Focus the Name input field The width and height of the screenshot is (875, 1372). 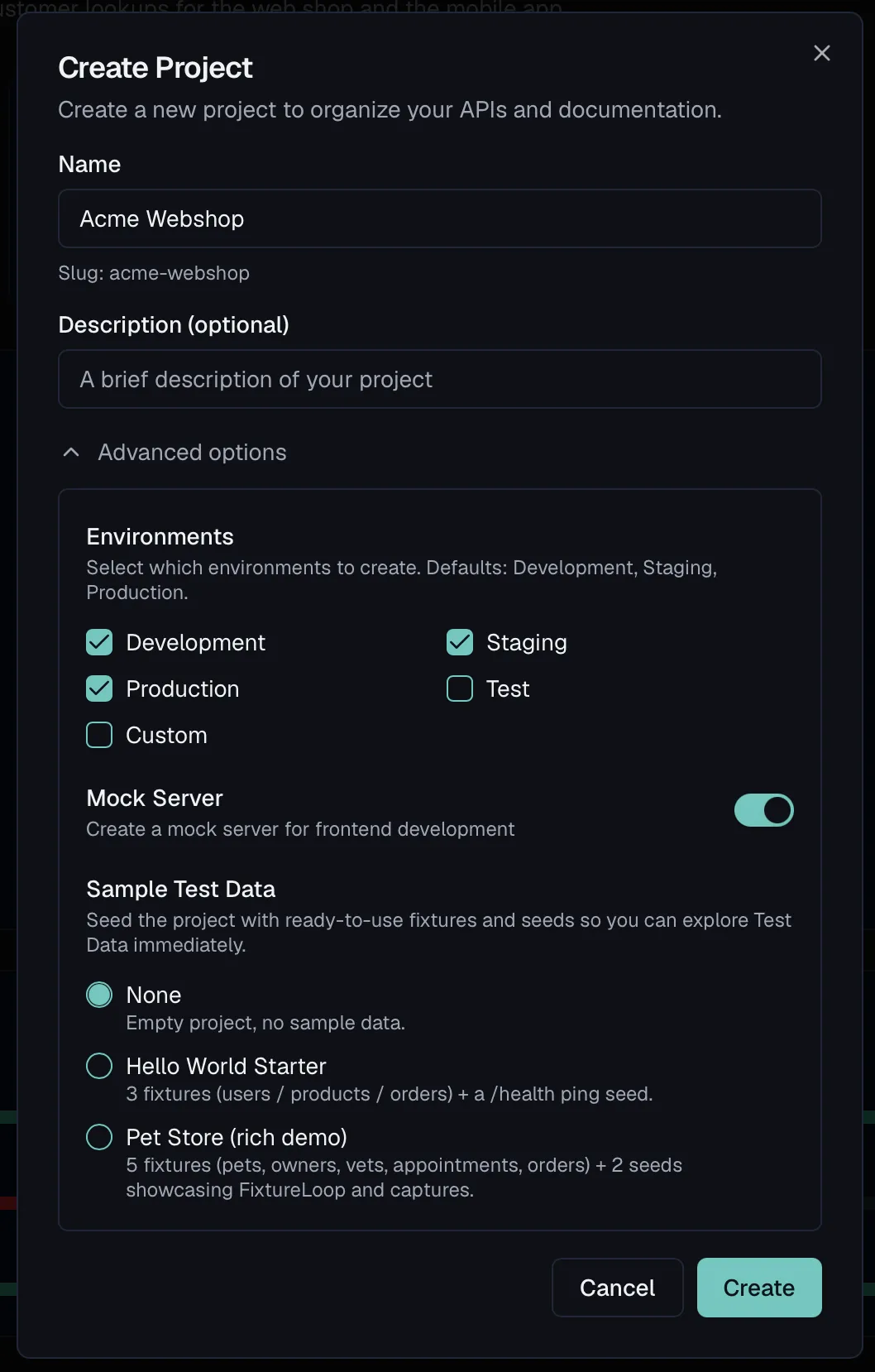point(440,218)
